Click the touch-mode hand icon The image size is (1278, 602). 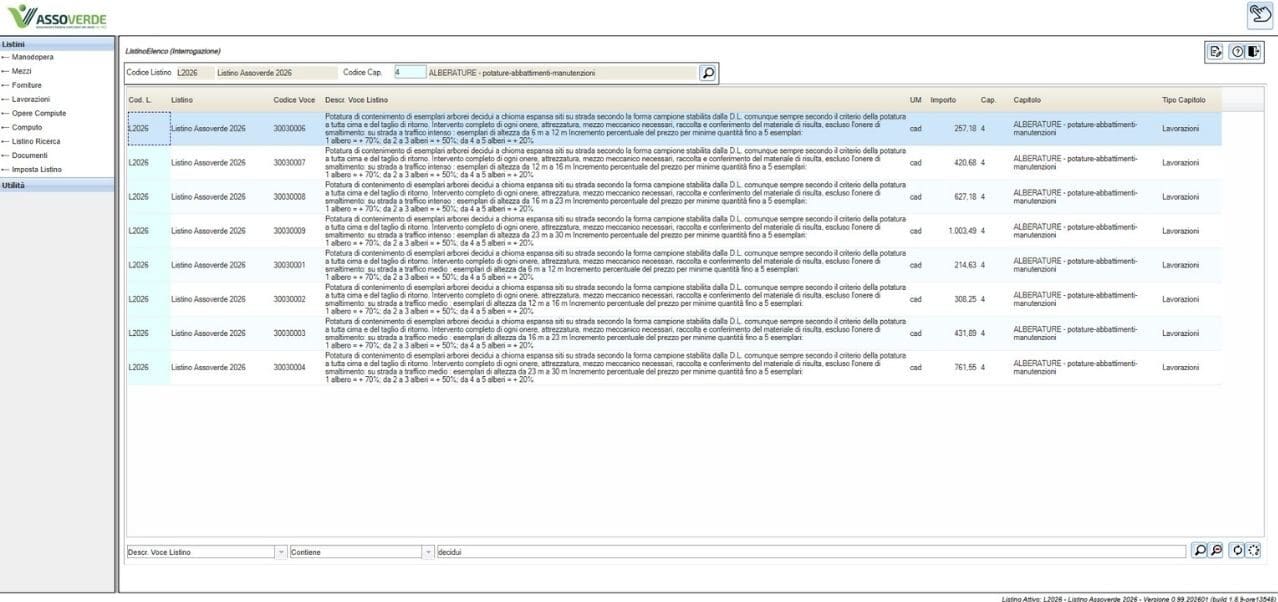point(1259,14)
